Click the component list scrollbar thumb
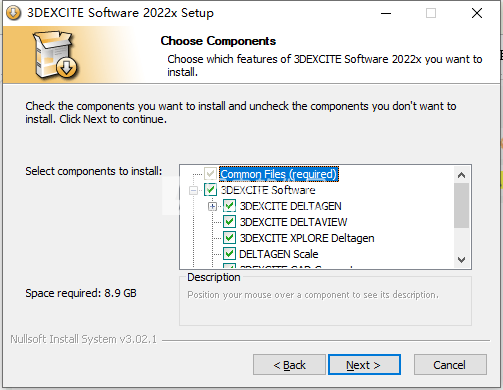The width and height of the screenshot is (503, 390). 461,206
